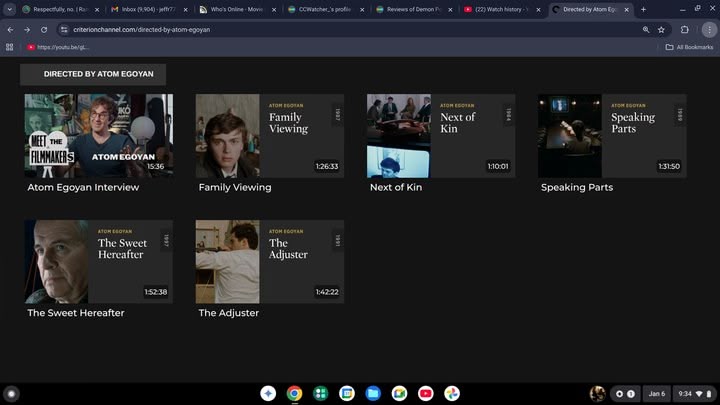Reload the current page
Screen dimensions: 720x405
tap(45, 29)
